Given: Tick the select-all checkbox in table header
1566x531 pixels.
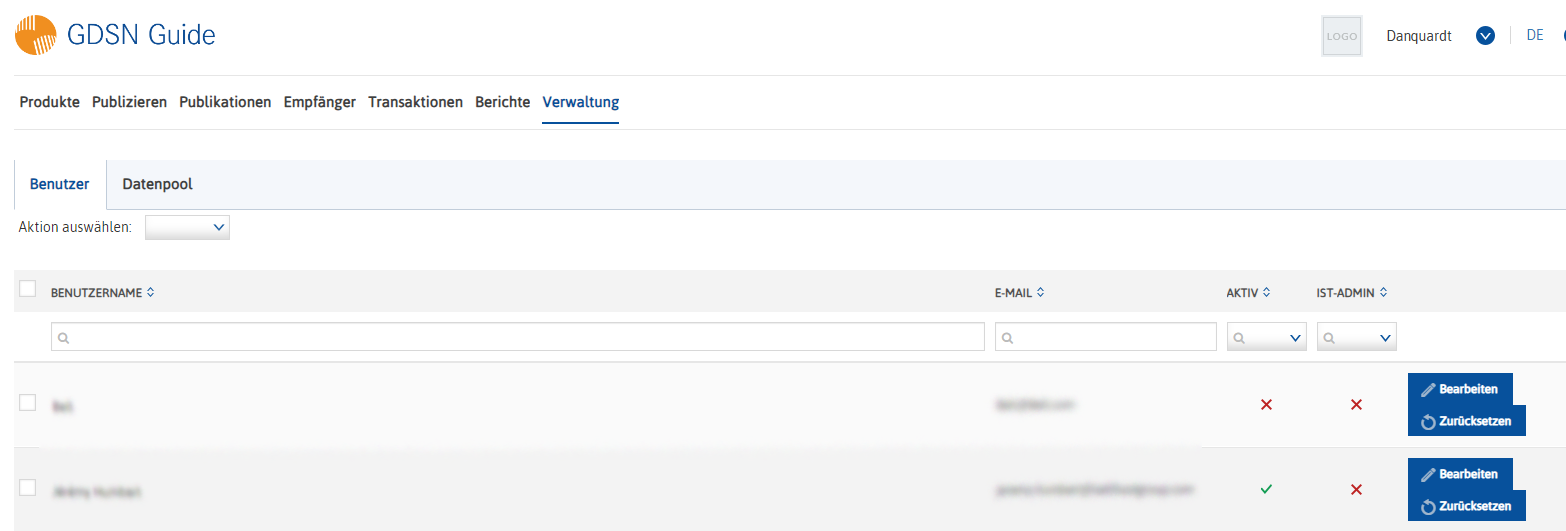Looking at the screenshot, I should [28, 289].
